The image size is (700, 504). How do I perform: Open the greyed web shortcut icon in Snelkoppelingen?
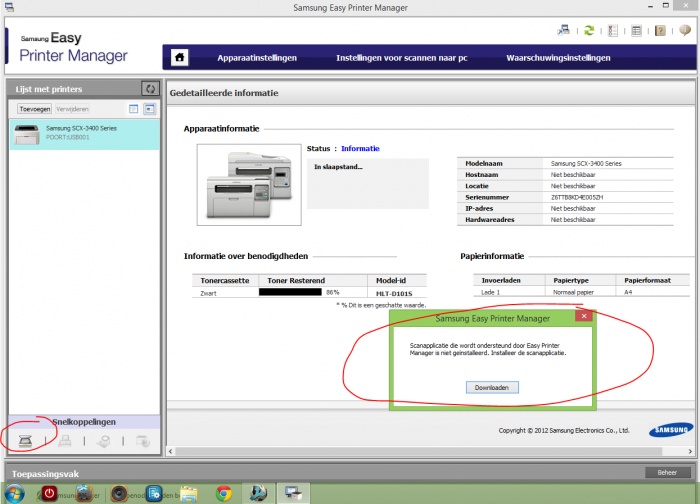point(143,441)
